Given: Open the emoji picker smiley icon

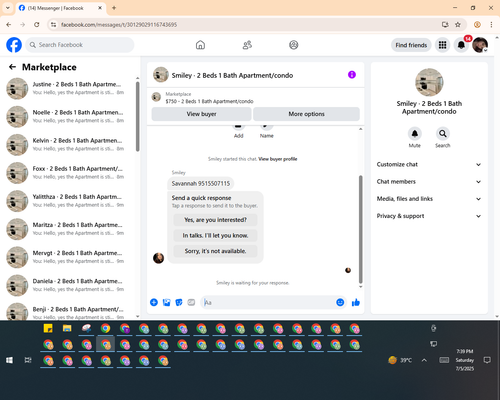Looking at the screenshot, I should tap(340, 302).
